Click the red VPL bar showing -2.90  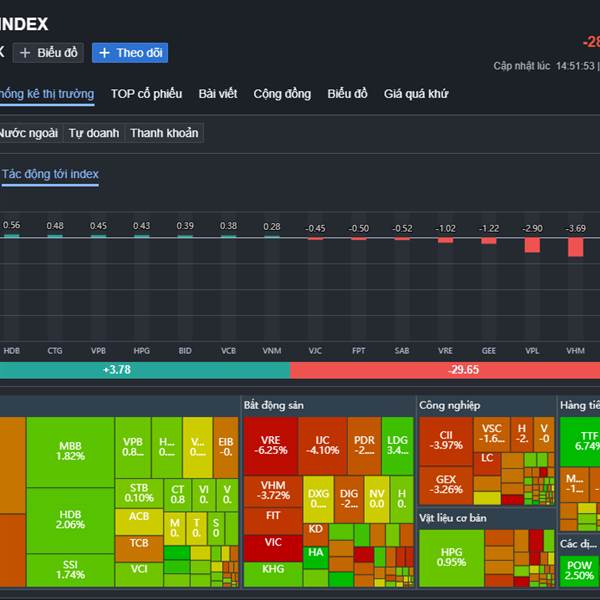pos(532,244)
